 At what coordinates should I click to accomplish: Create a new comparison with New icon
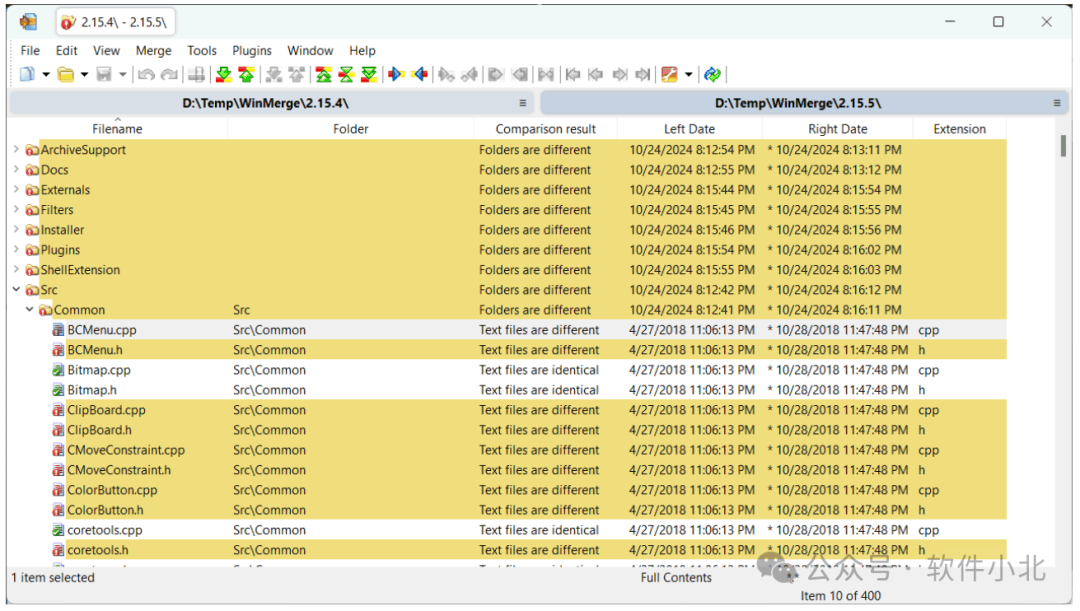pos(27,74)
